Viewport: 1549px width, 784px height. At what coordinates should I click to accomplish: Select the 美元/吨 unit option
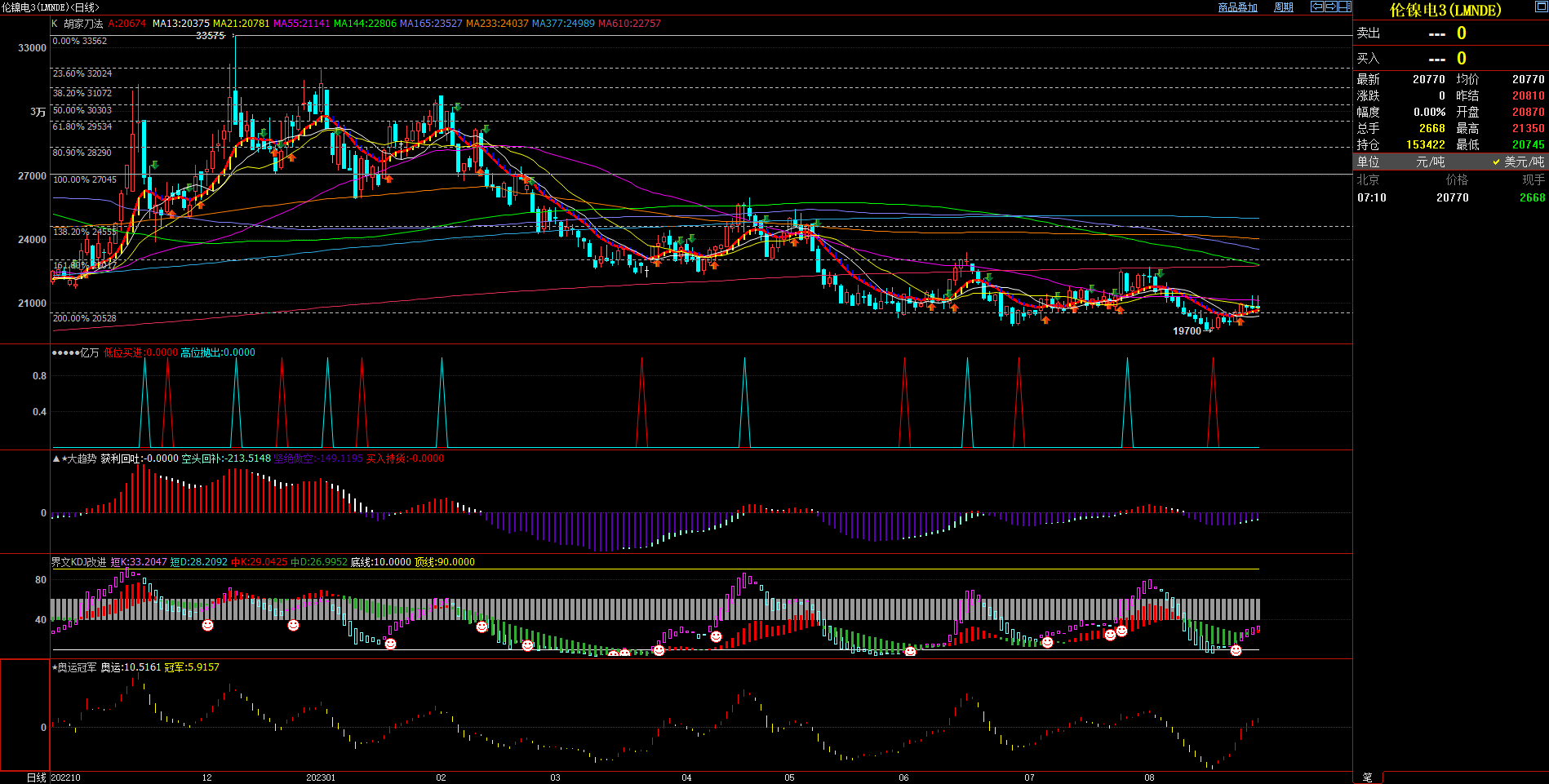pos(1523,162)
